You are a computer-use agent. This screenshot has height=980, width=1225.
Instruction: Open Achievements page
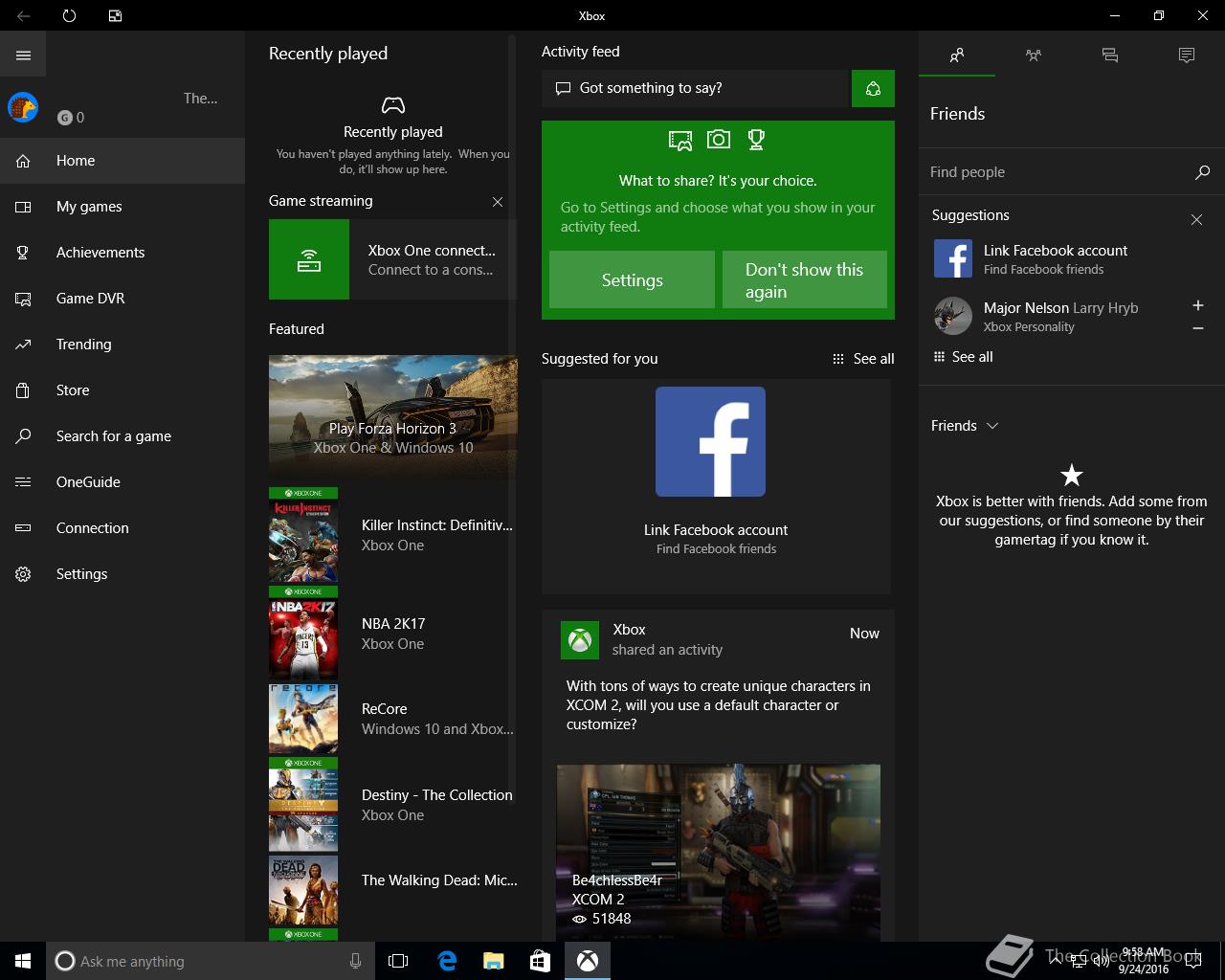[x=122, y=253]
